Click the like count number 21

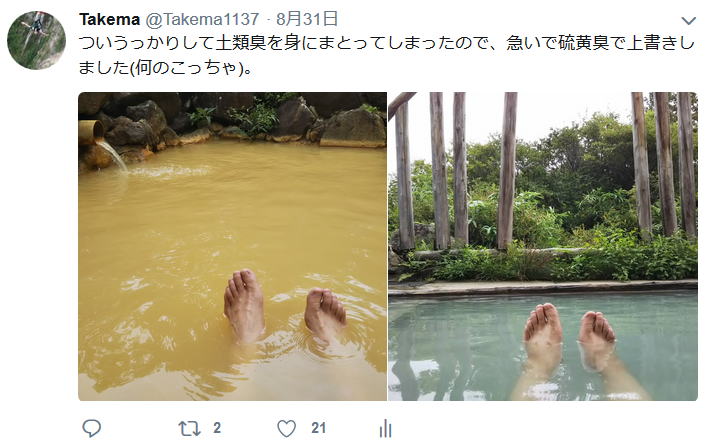tap(318, 428)
